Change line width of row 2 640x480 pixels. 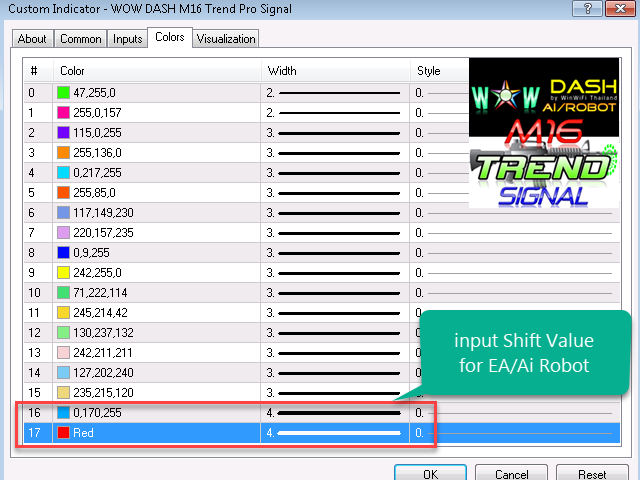point(335,133)
